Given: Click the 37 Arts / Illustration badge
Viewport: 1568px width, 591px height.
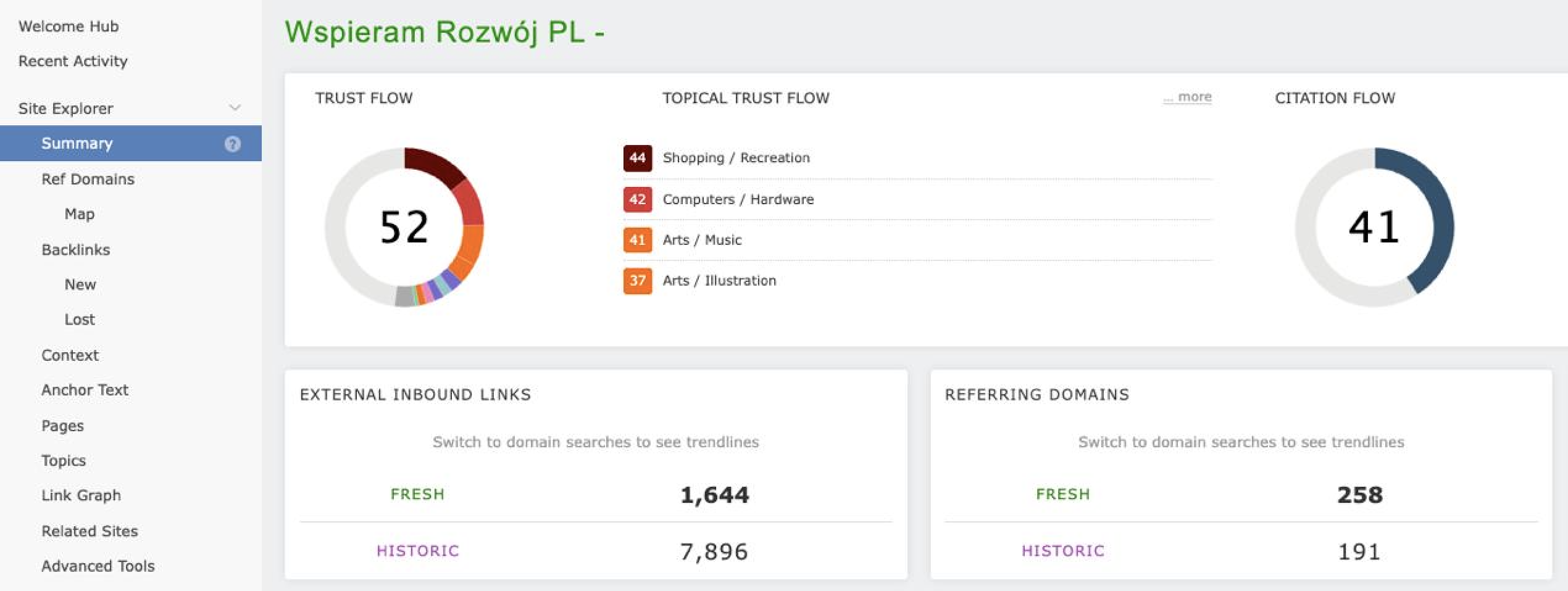Looking at the screenshot, I should click(x=637, y=281).
